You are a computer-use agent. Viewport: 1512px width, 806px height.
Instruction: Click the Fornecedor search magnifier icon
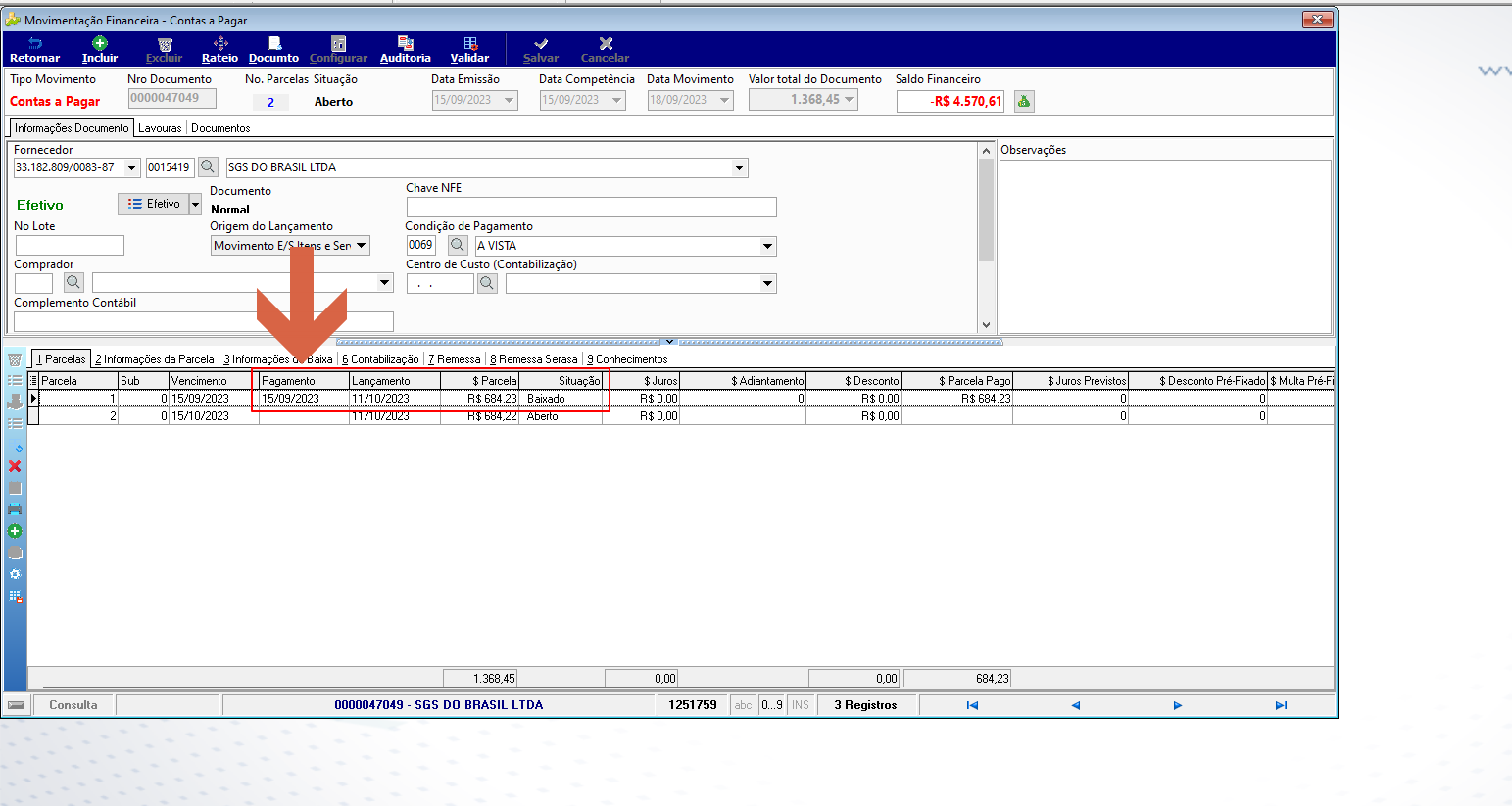tap(208, 167)
